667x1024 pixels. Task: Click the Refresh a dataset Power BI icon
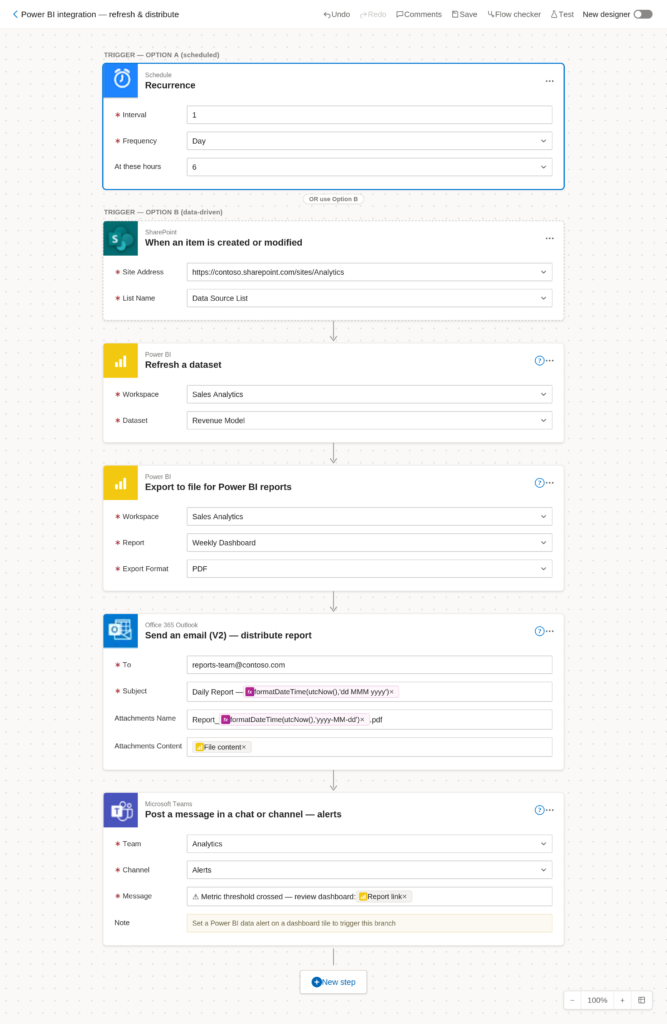[121, 360]
